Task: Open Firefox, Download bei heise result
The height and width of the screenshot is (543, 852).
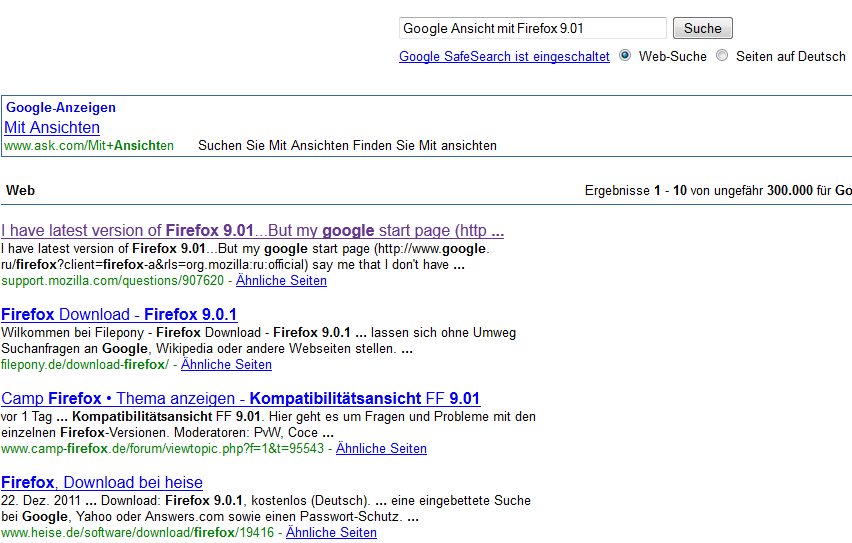Action: tap(102, 483)
